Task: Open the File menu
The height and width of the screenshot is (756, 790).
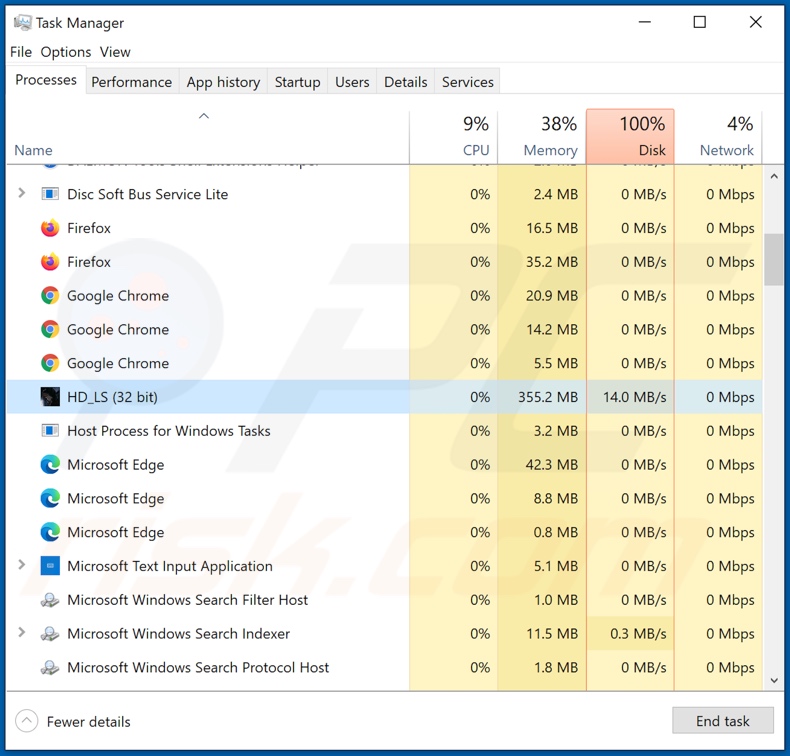Action: pos(21,52)
